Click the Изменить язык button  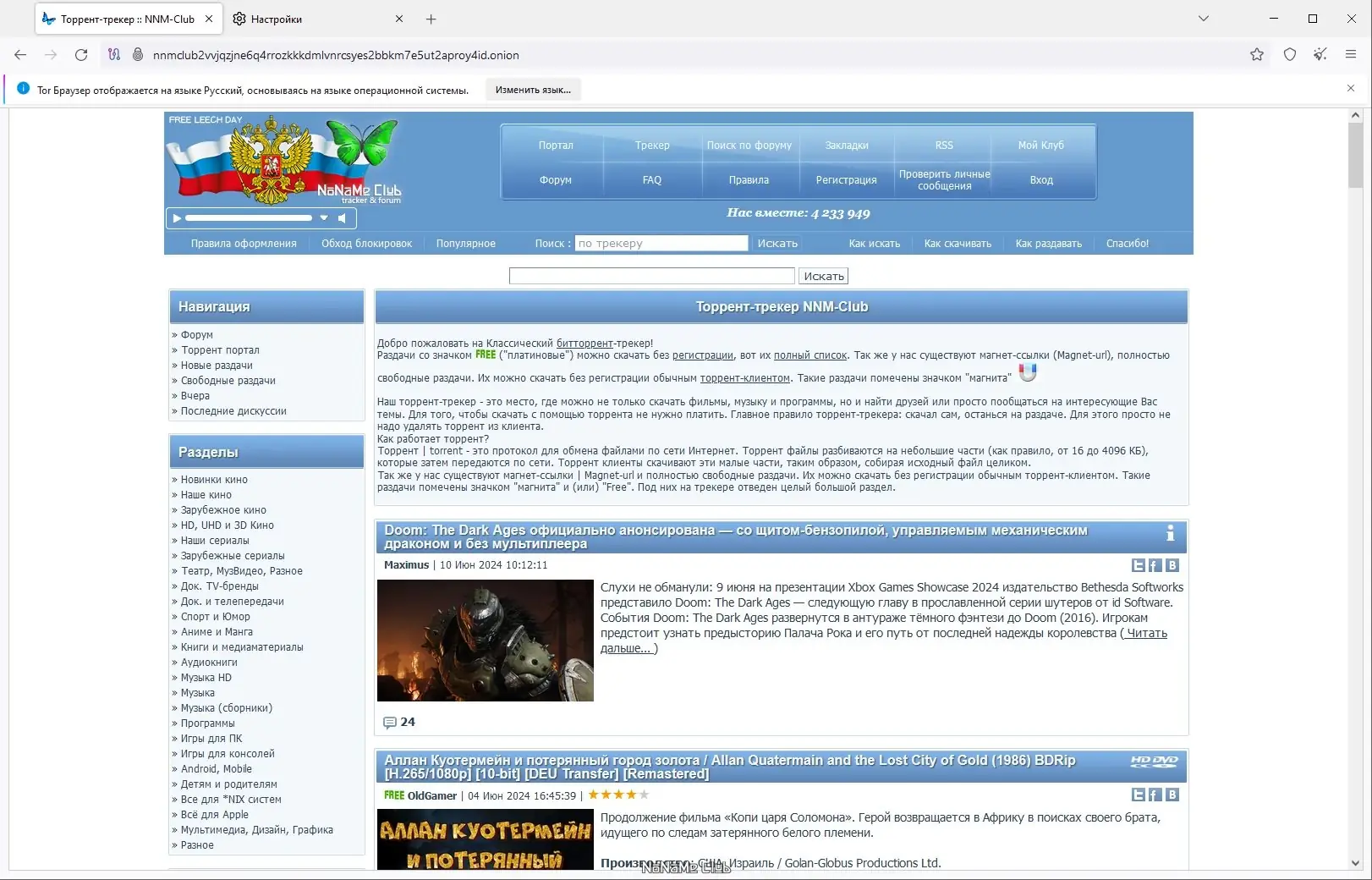533,90
